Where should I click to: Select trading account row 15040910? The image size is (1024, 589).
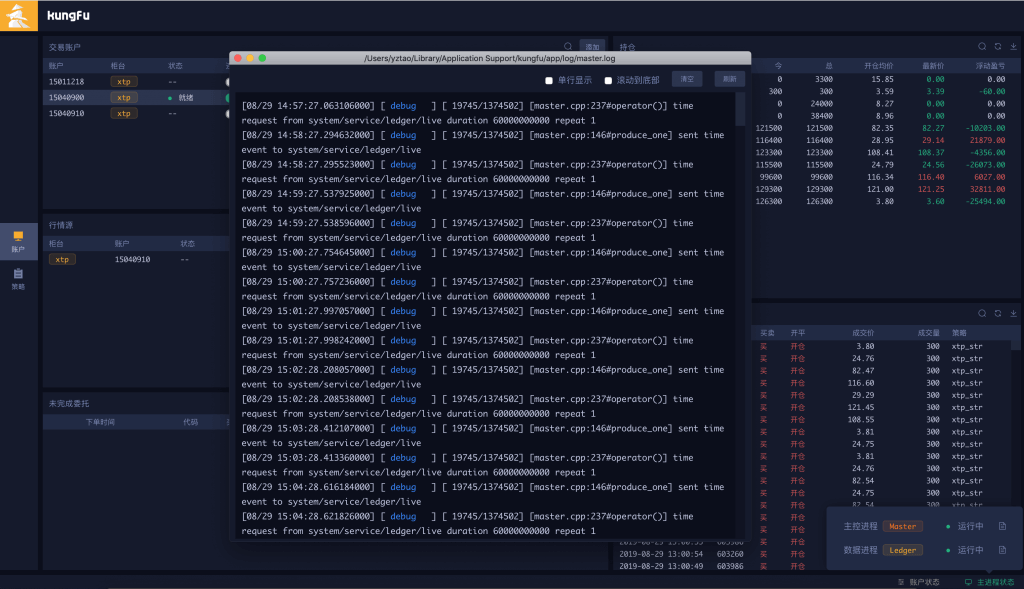136,114
